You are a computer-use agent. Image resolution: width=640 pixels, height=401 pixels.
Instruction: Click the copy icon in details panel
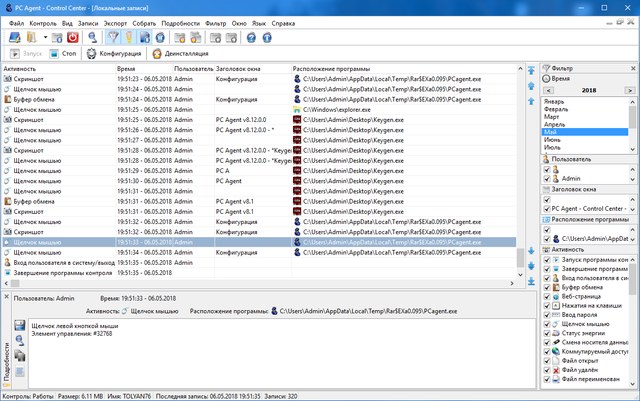click(x=21, y=356)
